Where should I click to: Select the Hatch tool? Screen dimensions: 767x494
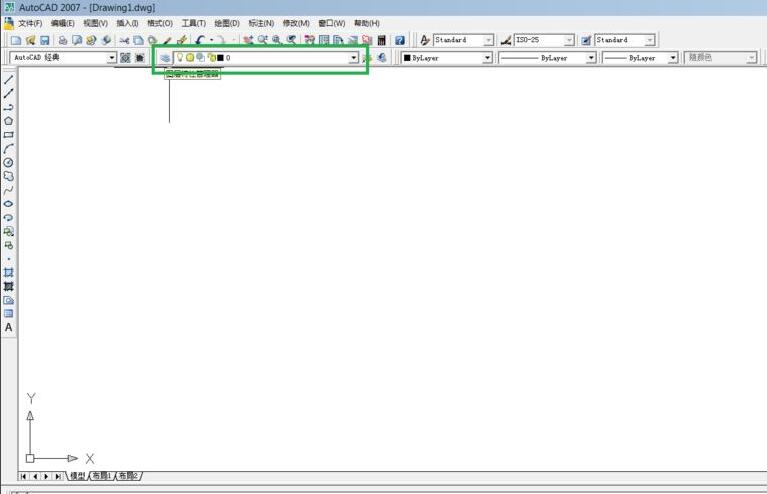click(8, 272)
